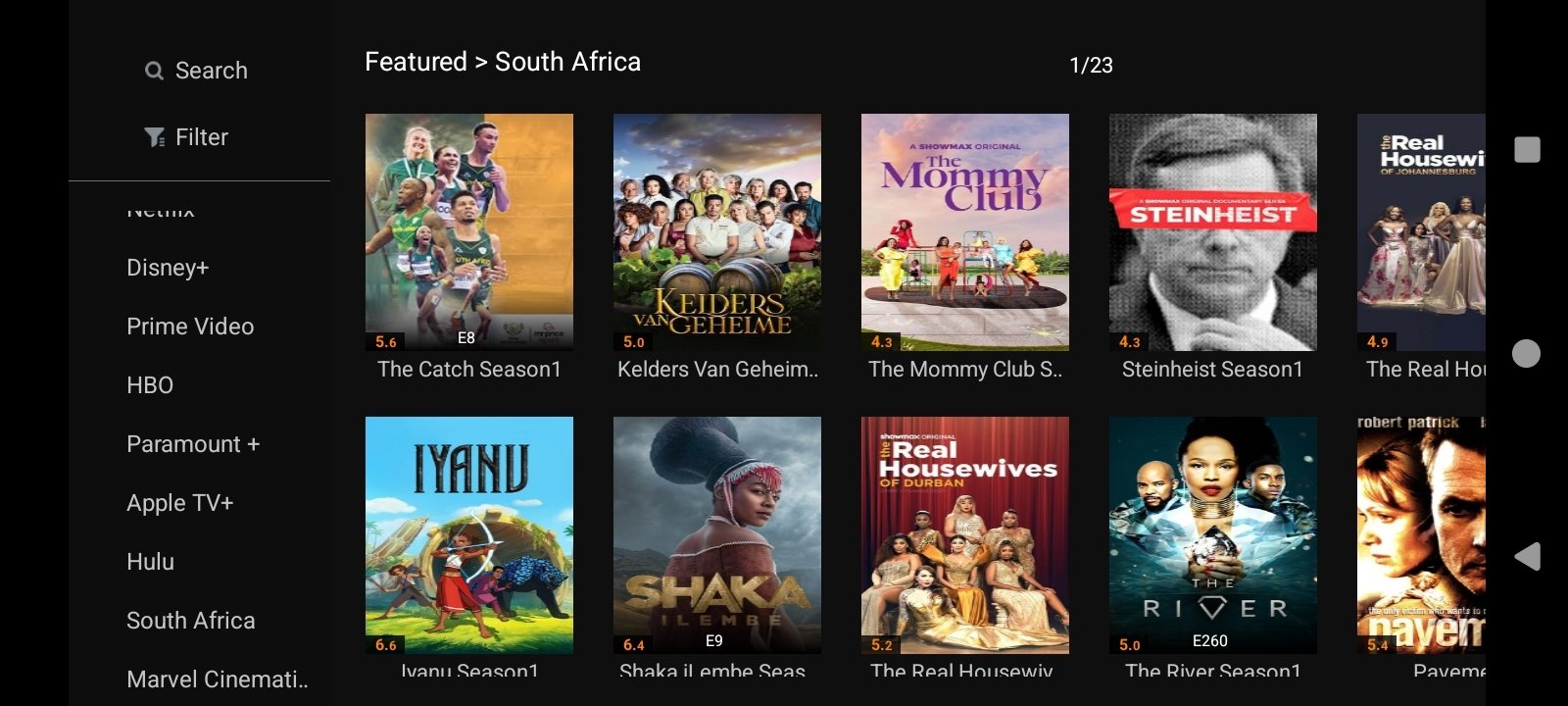
Task: Open the Filter funnel icon
Action: (x=154, y=137)
